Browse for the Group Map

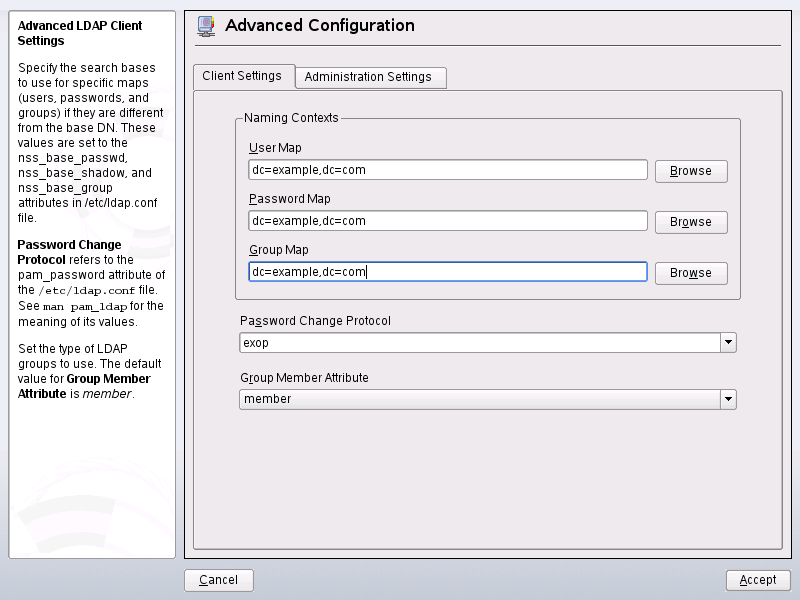[691, 273]
